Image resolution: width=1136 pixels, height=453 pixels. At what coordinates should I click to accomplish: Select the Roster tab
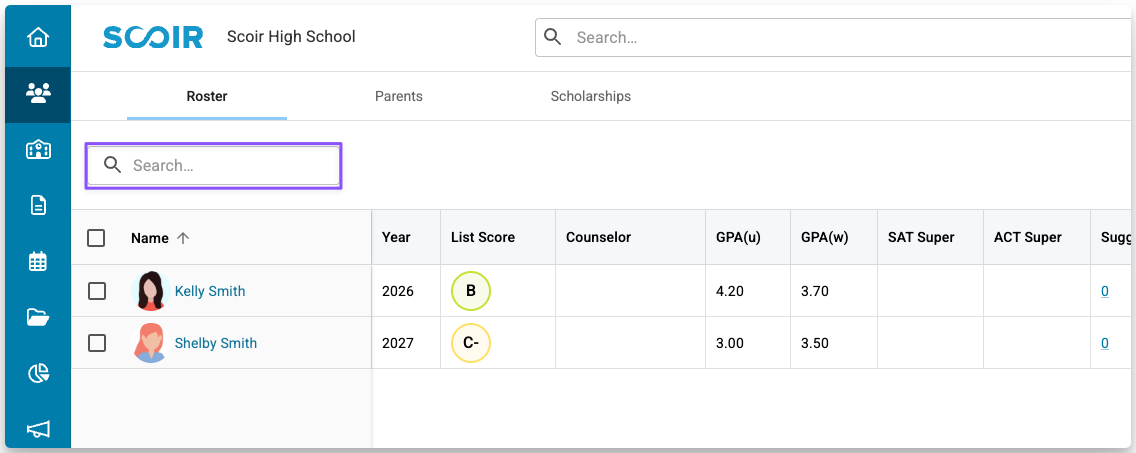(x=207, y=97)
